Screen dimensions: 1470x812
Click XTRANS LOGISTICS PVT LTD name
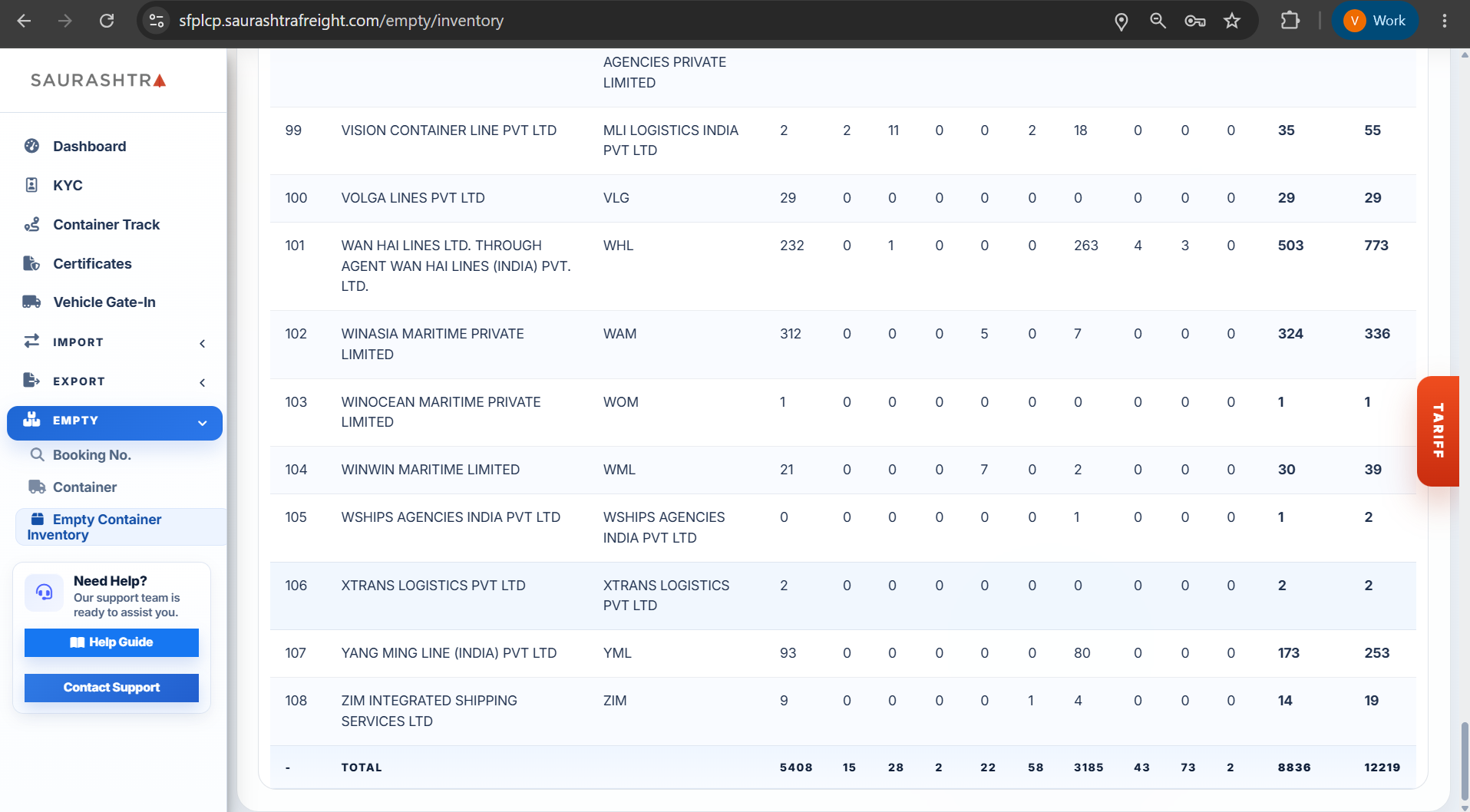point(434,586)
